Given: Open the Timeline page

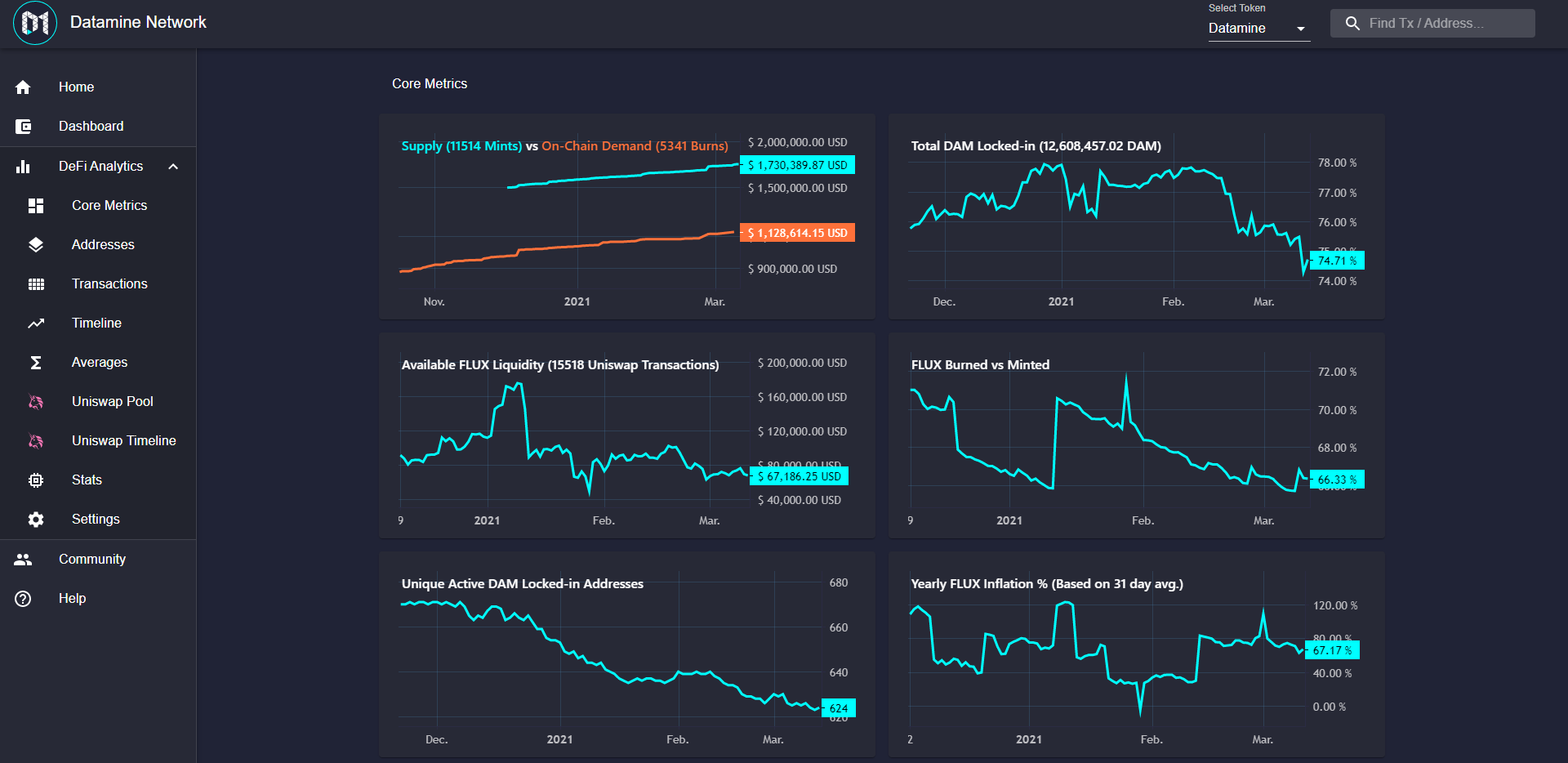Looking at the screenshot, I should click(98, 323).
